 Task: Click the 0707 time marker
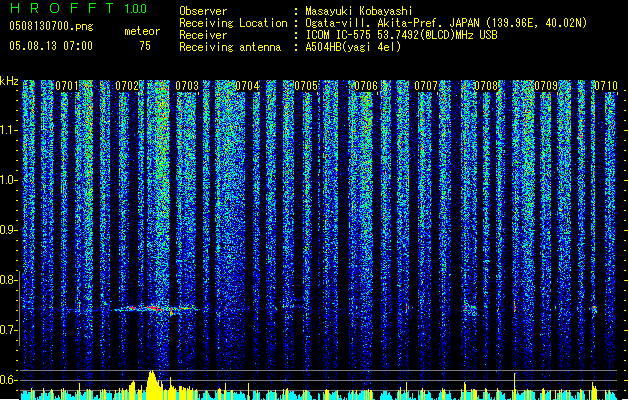pyautogui.click(x=426, y=86)
